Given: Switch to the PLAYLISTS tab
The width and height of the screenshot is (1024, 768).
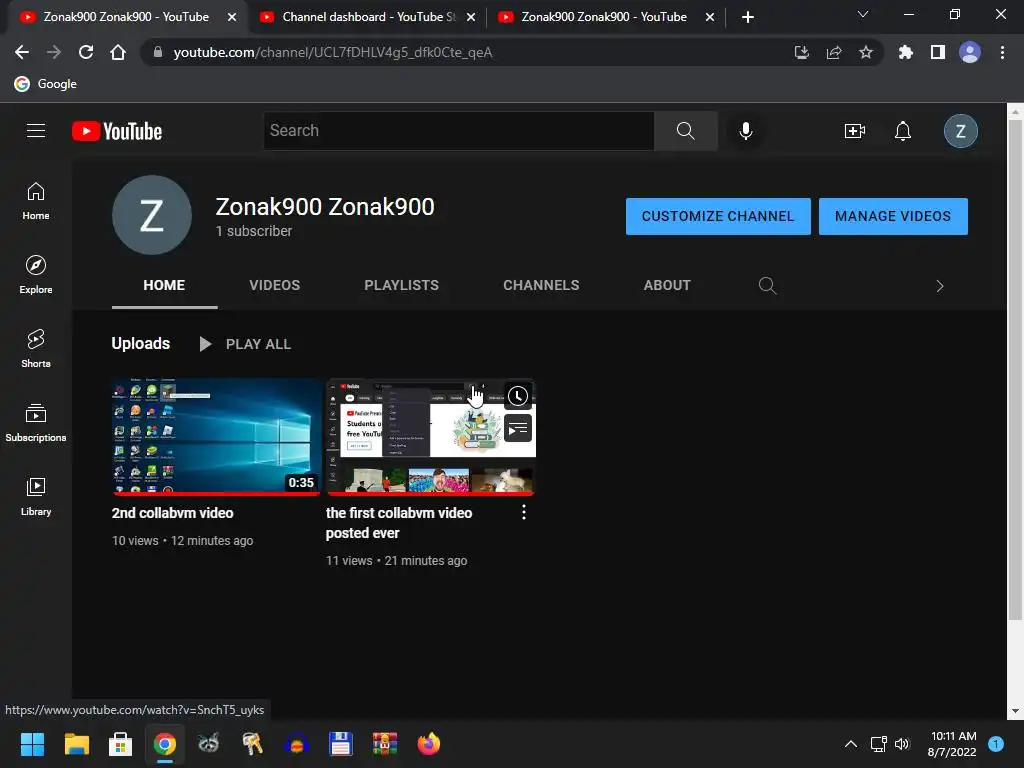Looking at the screenshot, I should tap(402, 285).
